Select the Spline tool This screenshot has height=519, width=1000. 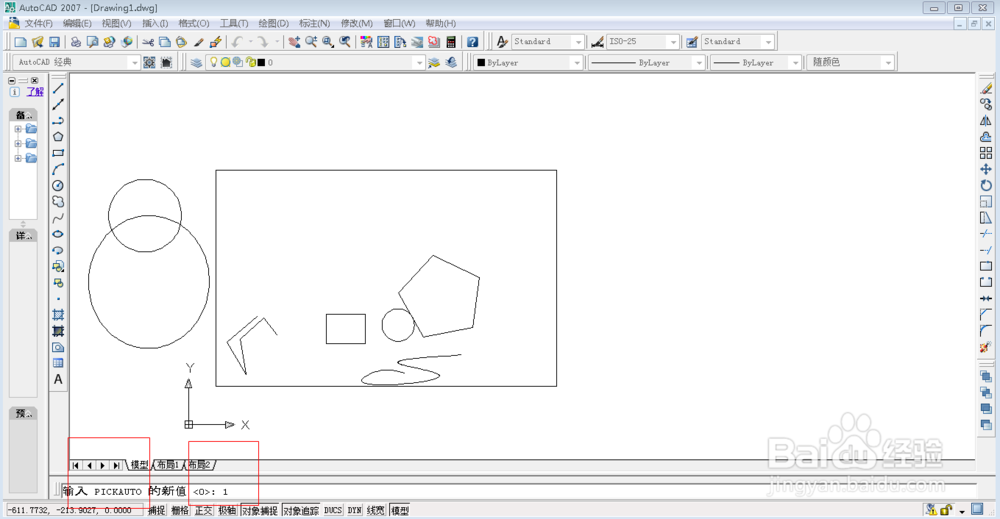(x=58, y=218)
